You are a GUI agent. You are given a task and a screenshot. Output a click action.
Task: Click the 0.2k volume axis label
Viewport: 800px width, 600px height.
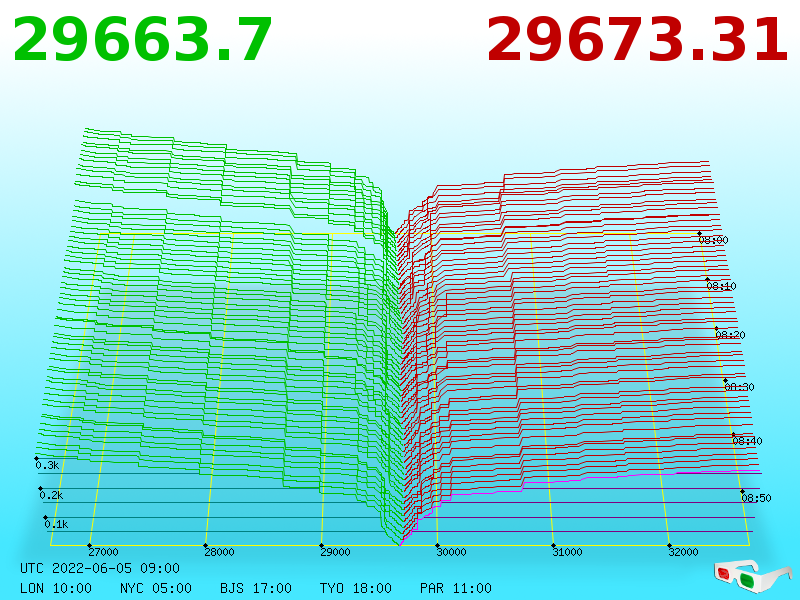51,495
